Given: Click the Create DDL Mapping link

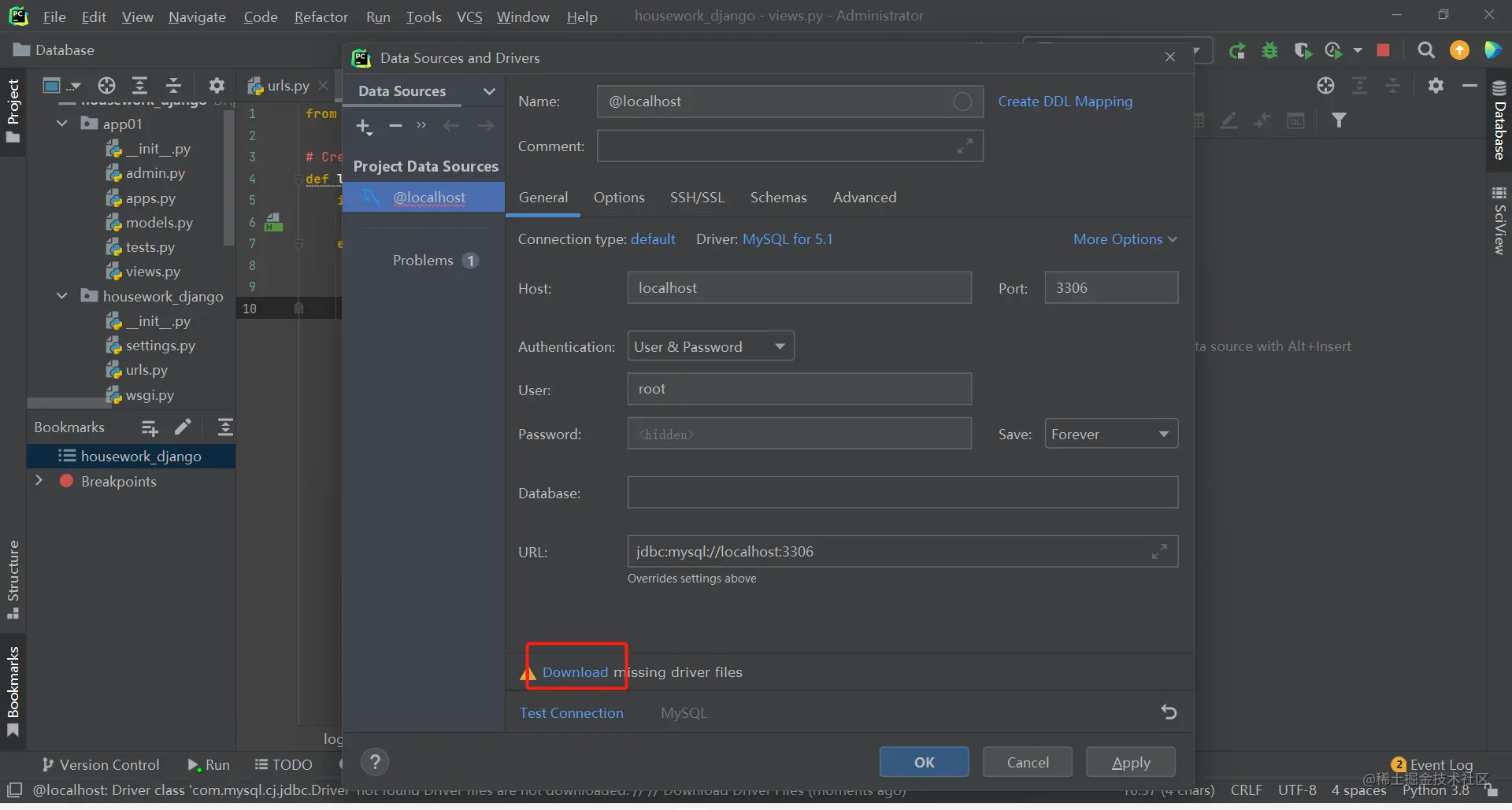Looking at the screenshot, I should [1065, 102].
